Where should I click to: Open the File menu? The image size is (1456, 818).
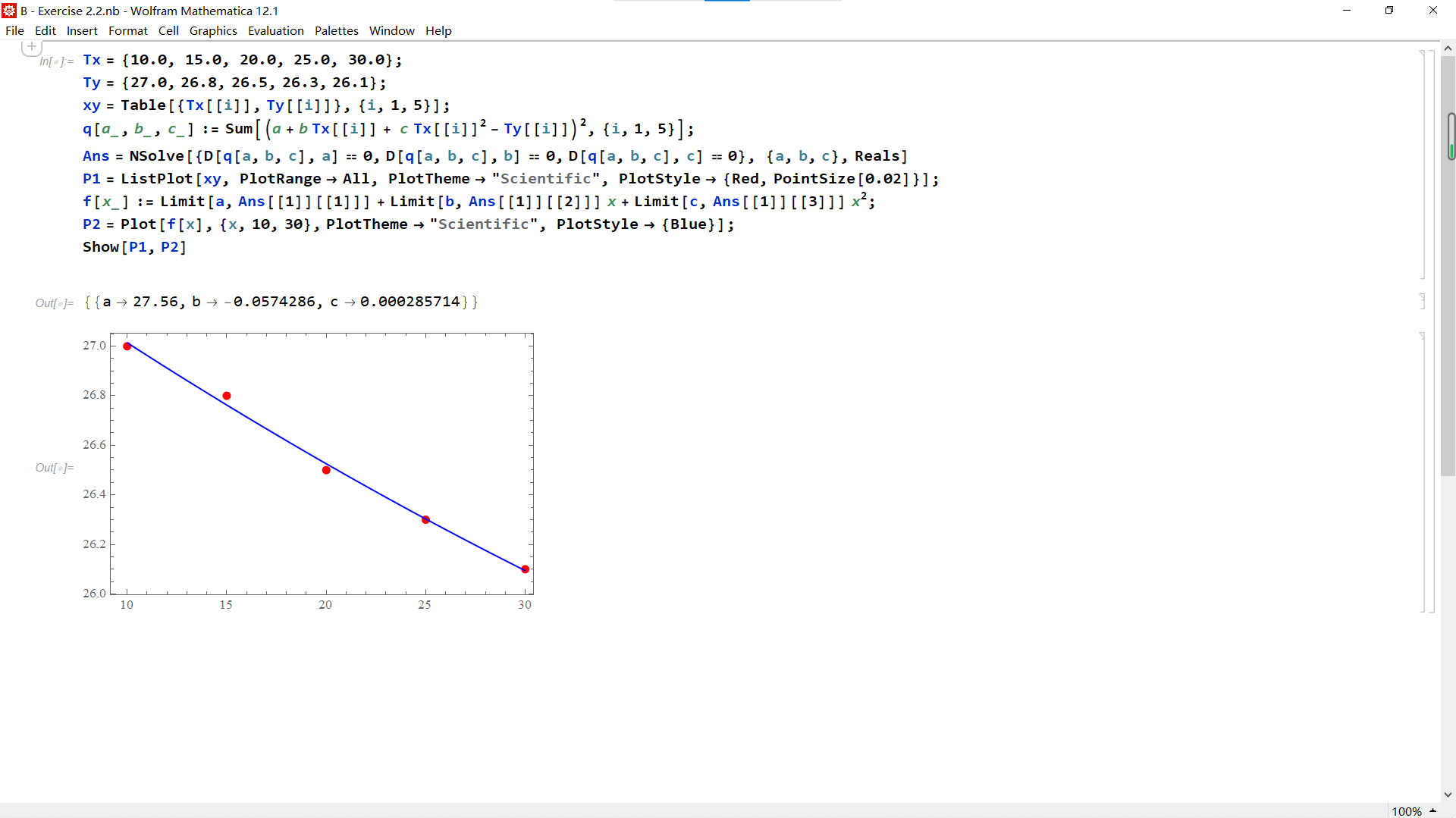point(14,30)
